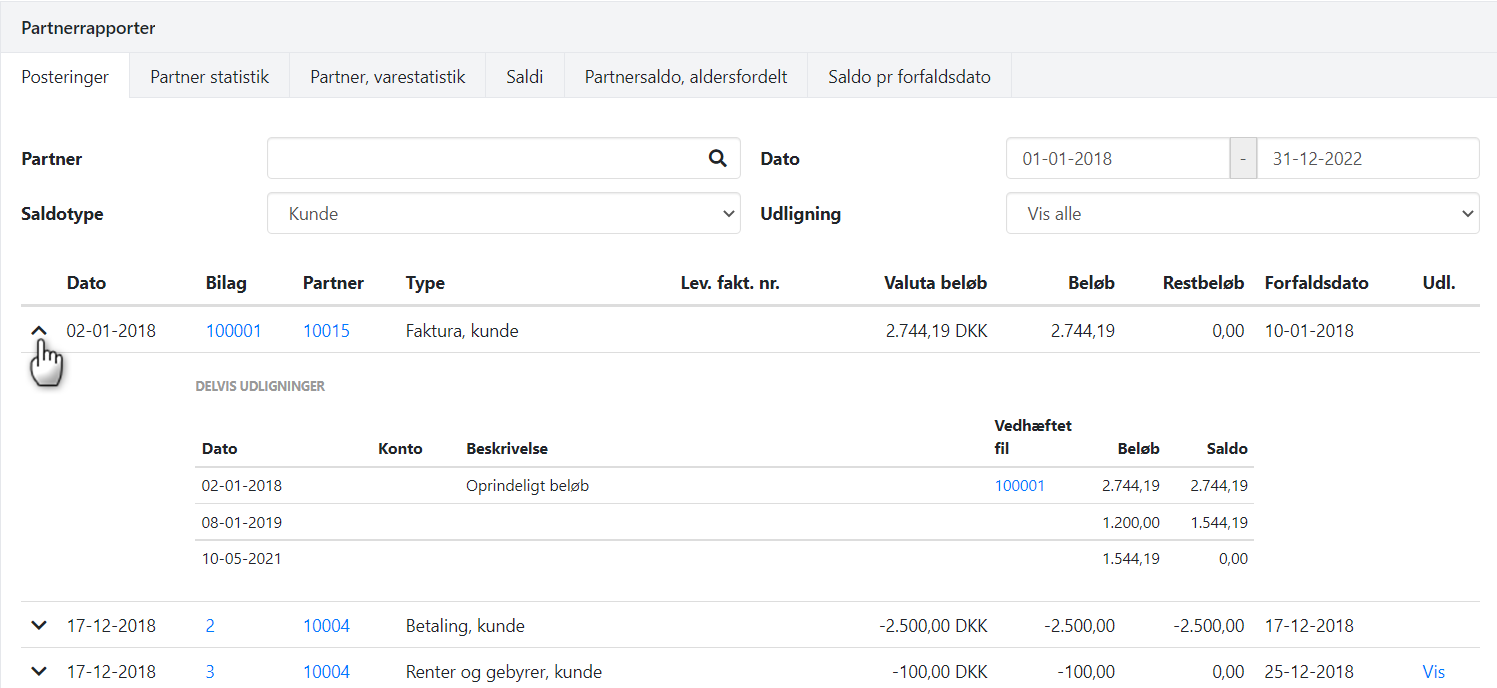This screenshot has width=1497, height=688.
Task: Open the Partnersaldo, aldersfordelt tab
Action: coord(685,75)
